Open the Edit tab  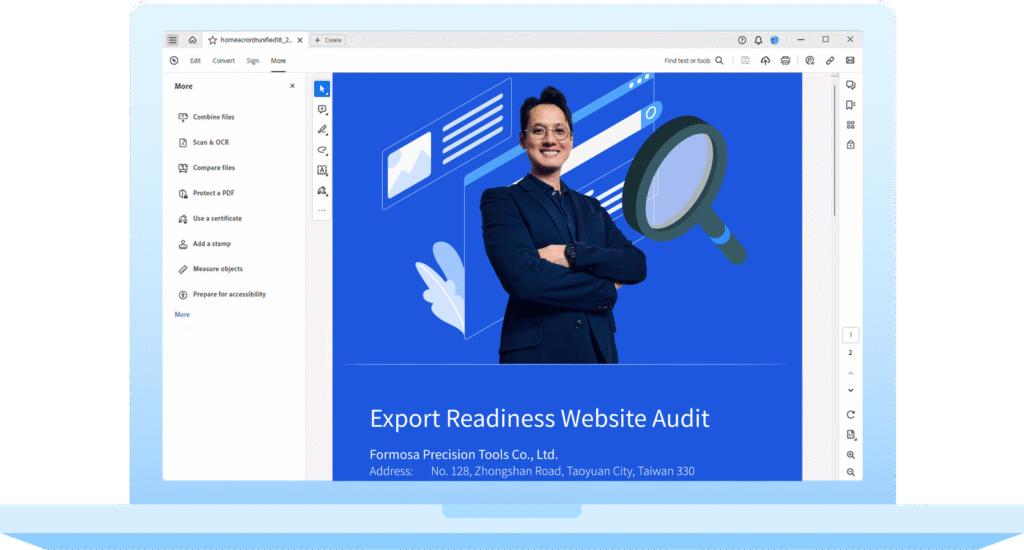click(195, 61)
